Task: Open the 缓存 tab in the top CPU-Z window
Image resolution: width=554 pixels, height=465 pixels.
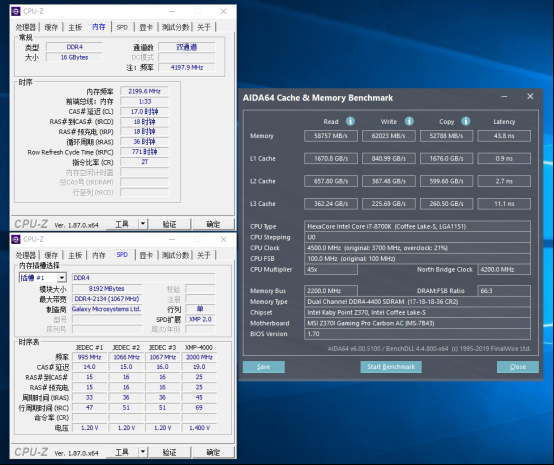Action: click(51, 27)
